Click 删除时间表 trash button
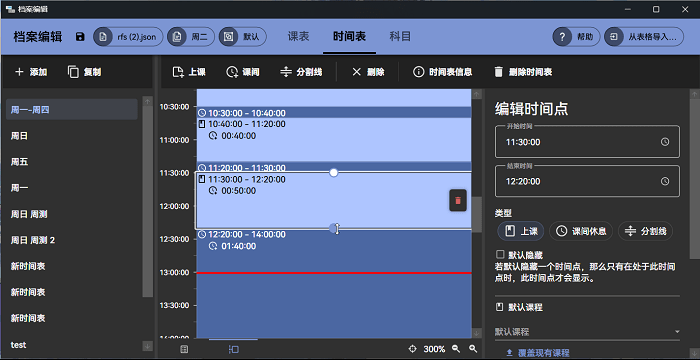This screenshot has width=700, height=360. 523,72
